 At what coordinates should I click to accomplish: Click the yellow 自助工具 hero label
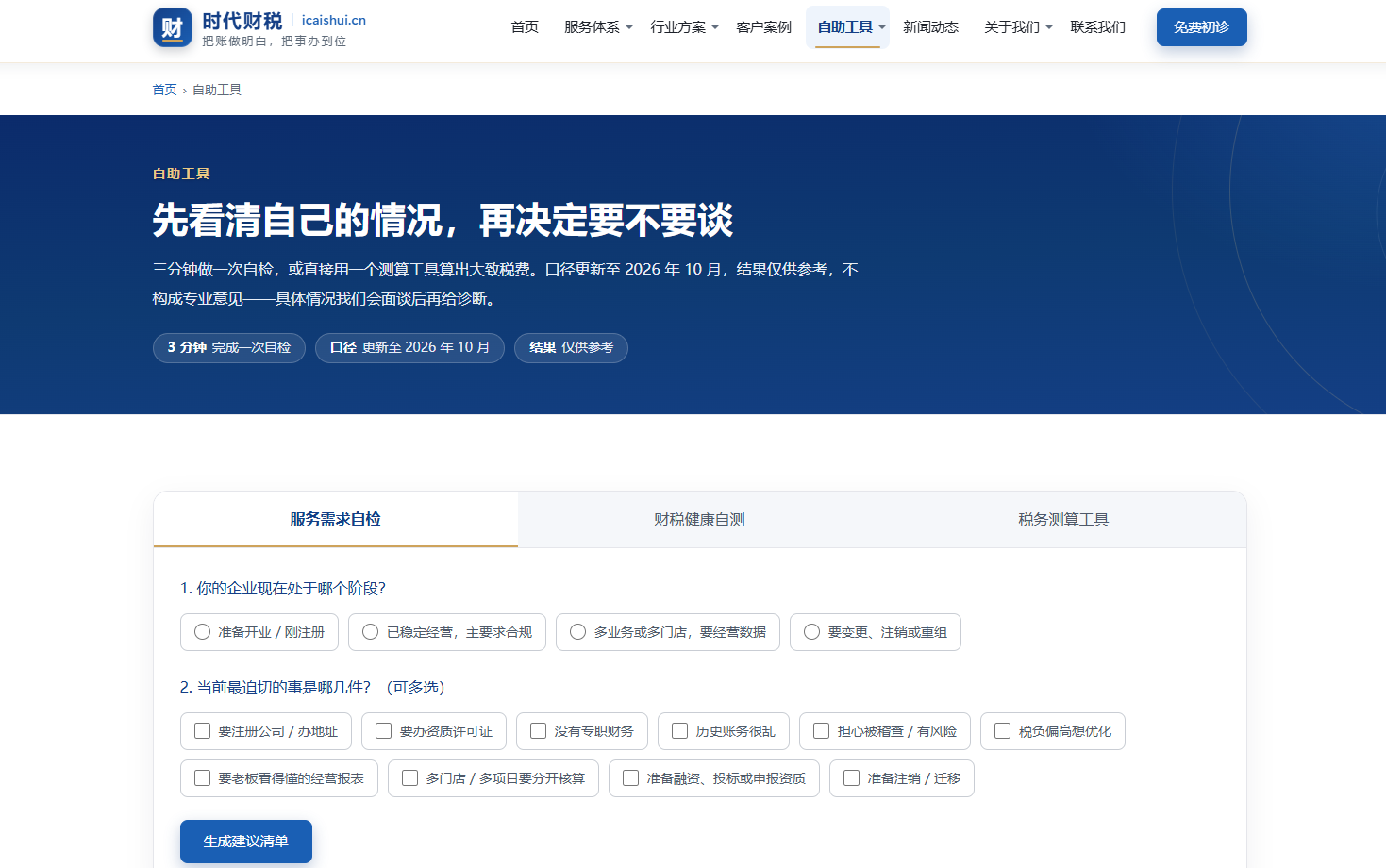click(181, 174)
